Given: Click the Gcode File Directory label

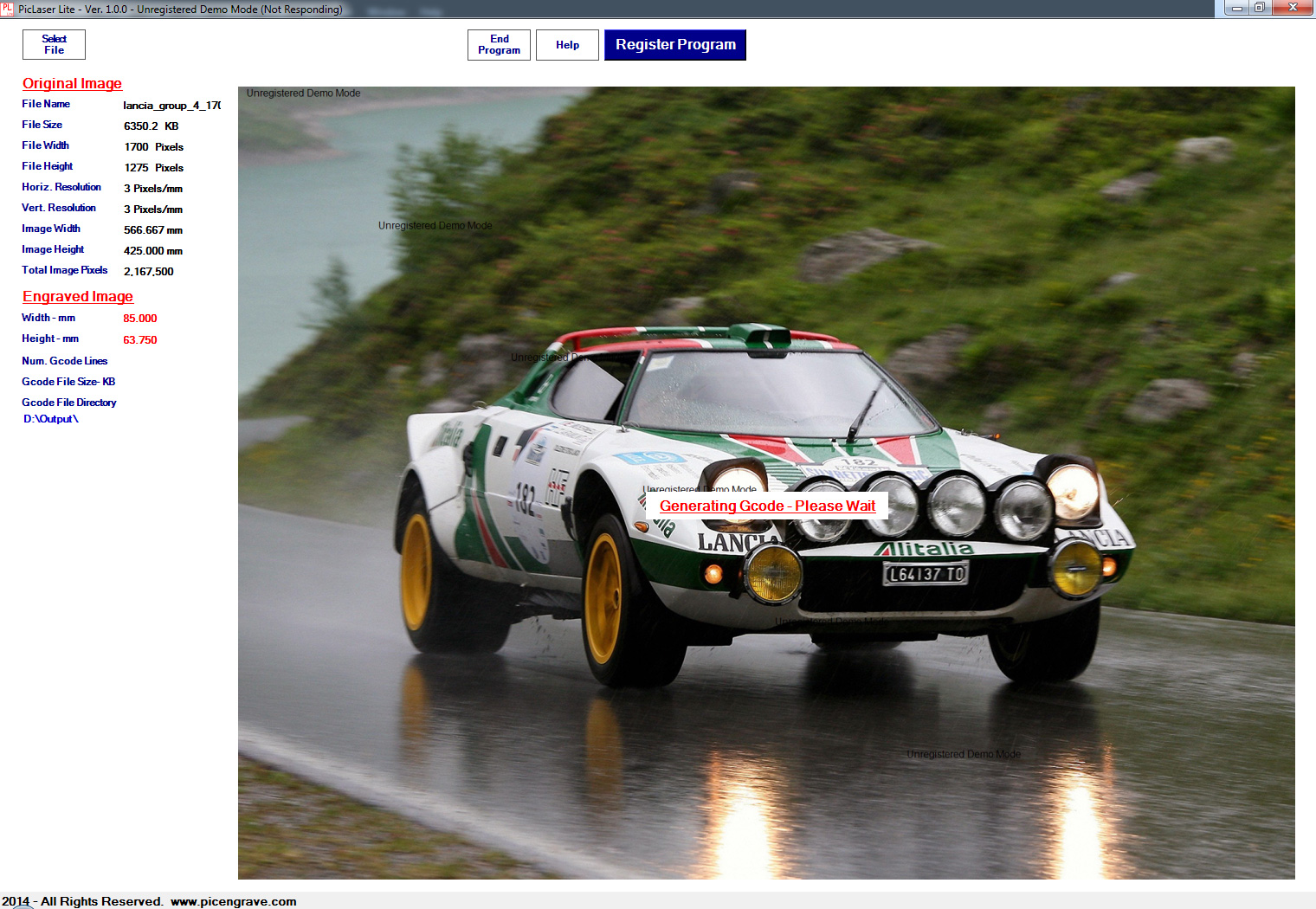Looking at the screenshot, I should coord(69,403).
